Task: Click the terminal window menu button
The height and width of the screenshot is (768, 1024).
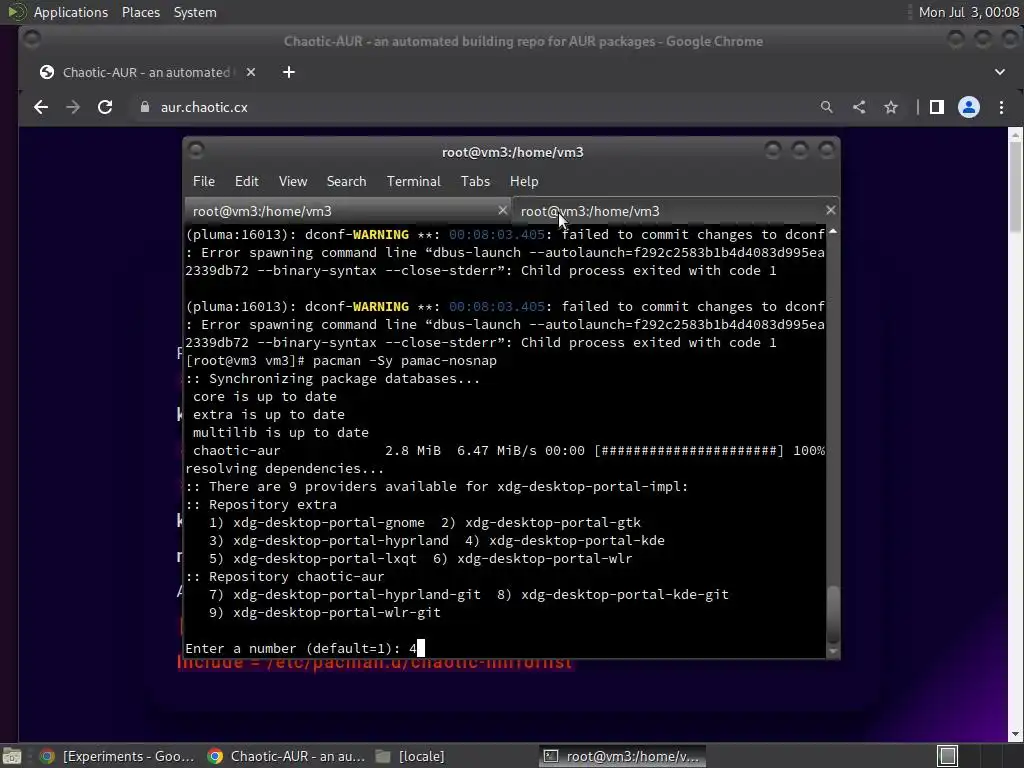Action: 196,151
